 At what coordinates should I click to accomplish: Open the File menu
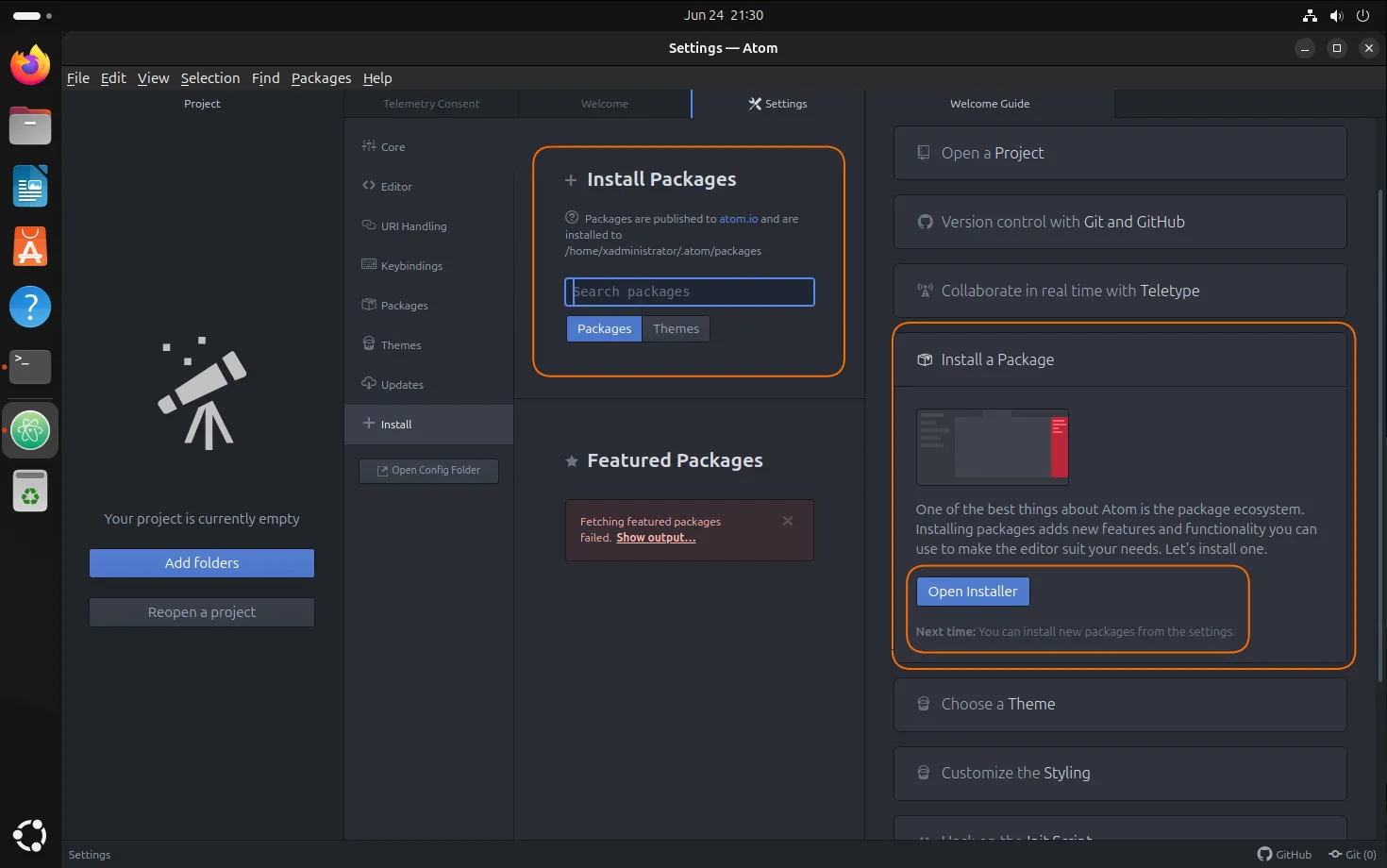click(x=78, y=78)
